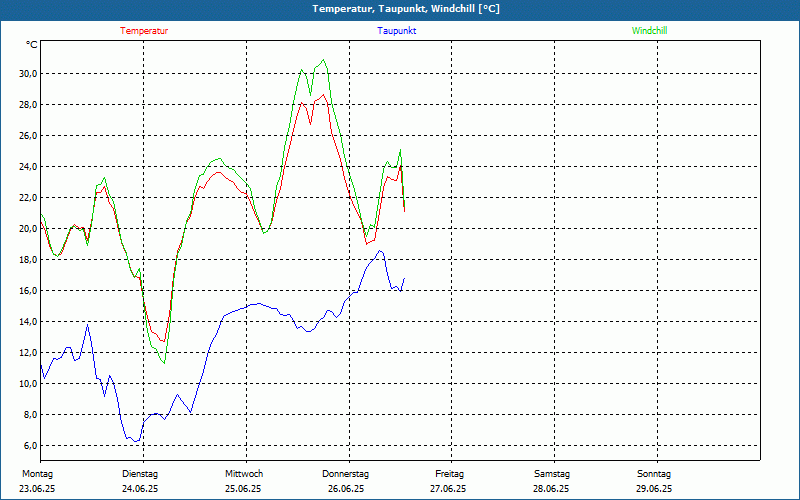Click the date '24.06.25'
Screen dimensions: 800x500
(x=140, y=489)
